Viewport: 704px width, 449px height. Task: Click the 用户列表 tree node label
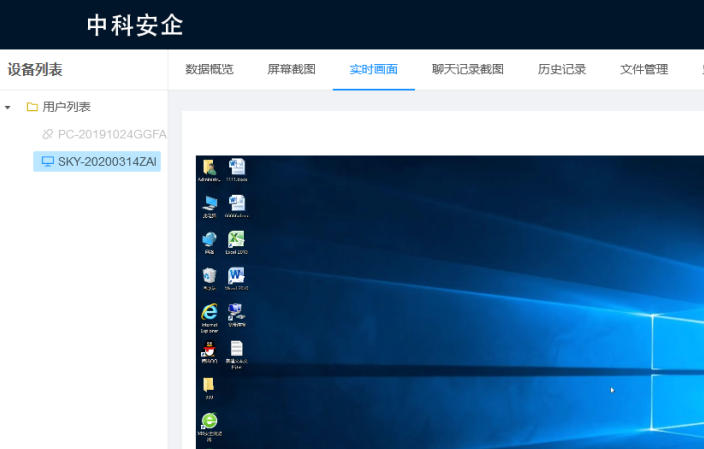click(x=66, y=107)
